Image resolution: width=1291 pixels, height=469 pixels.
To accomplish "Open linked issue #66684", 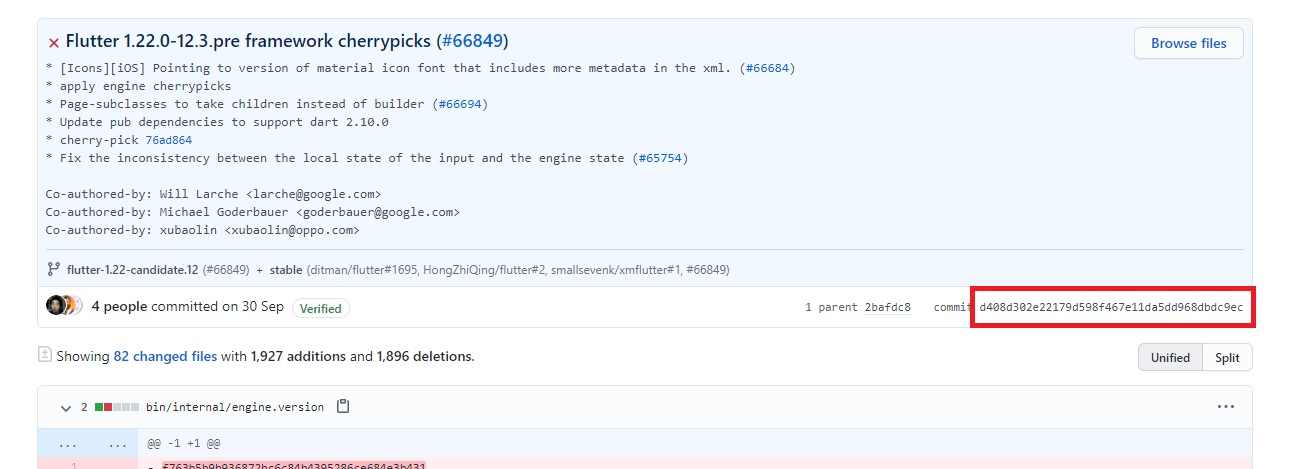I will click(767, 68).
